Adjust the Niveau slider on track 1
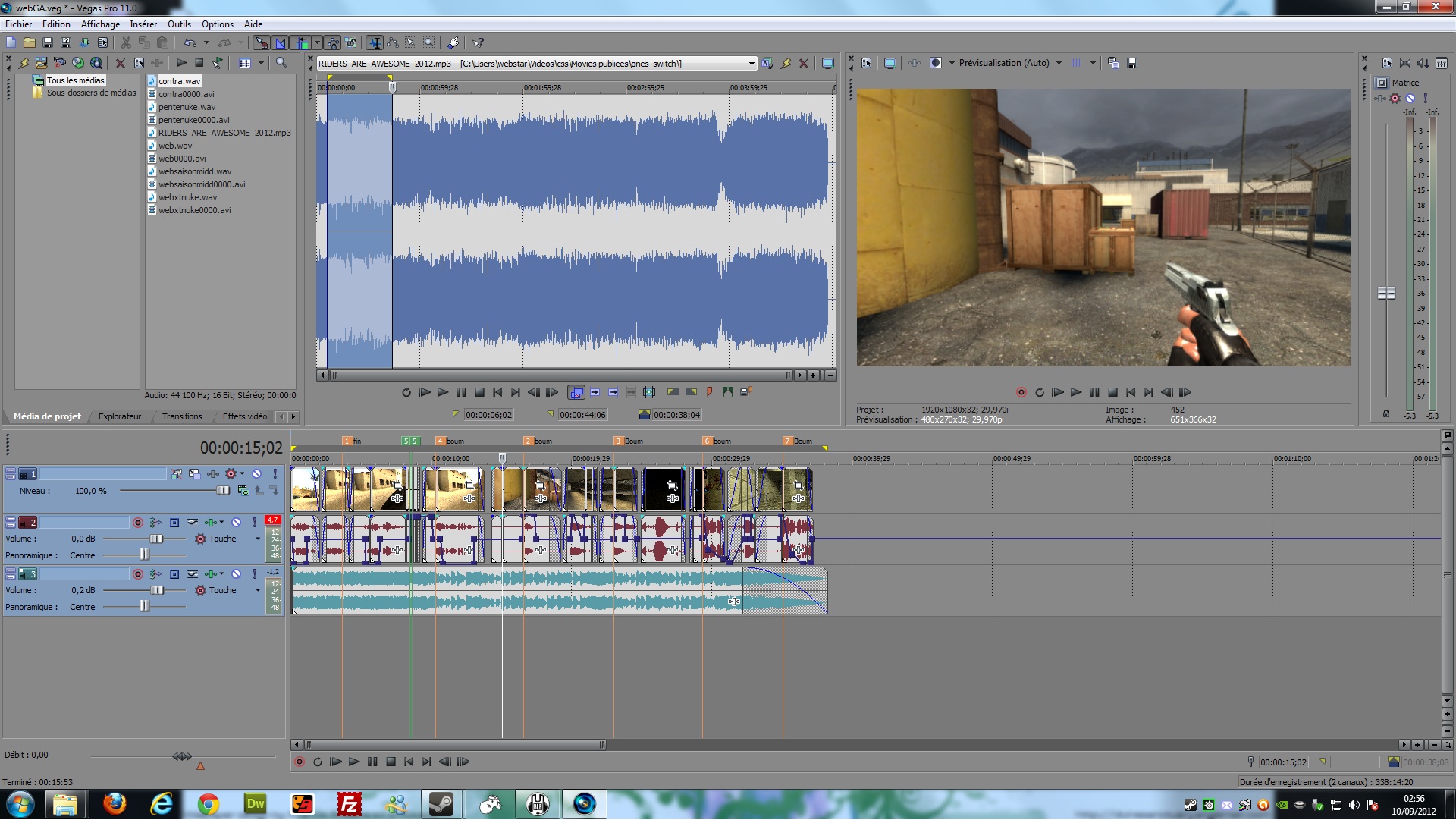 tap(223, 491)
